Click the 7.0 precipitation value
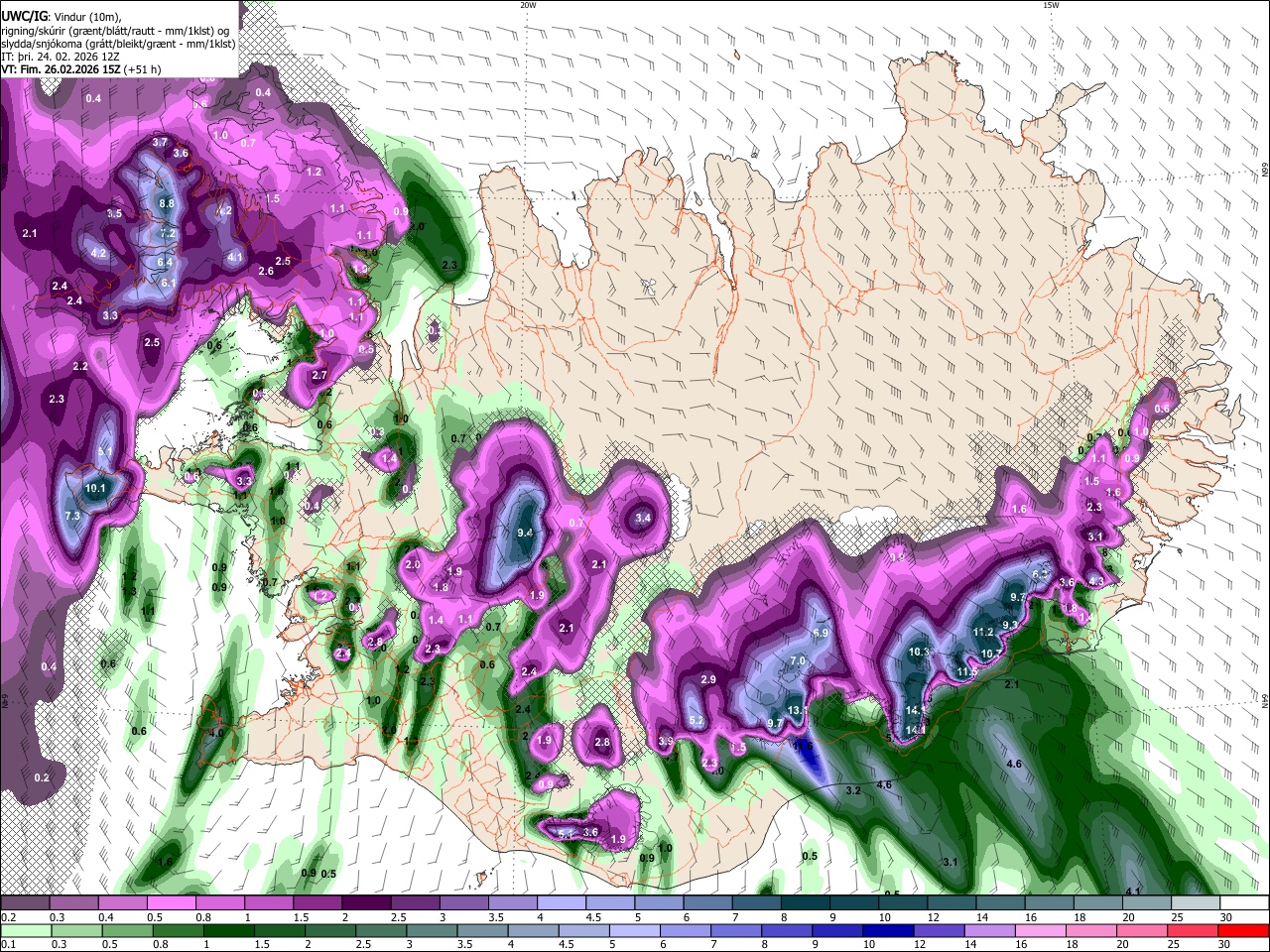Screen dimensions: 1270x952 coord(798,661)
